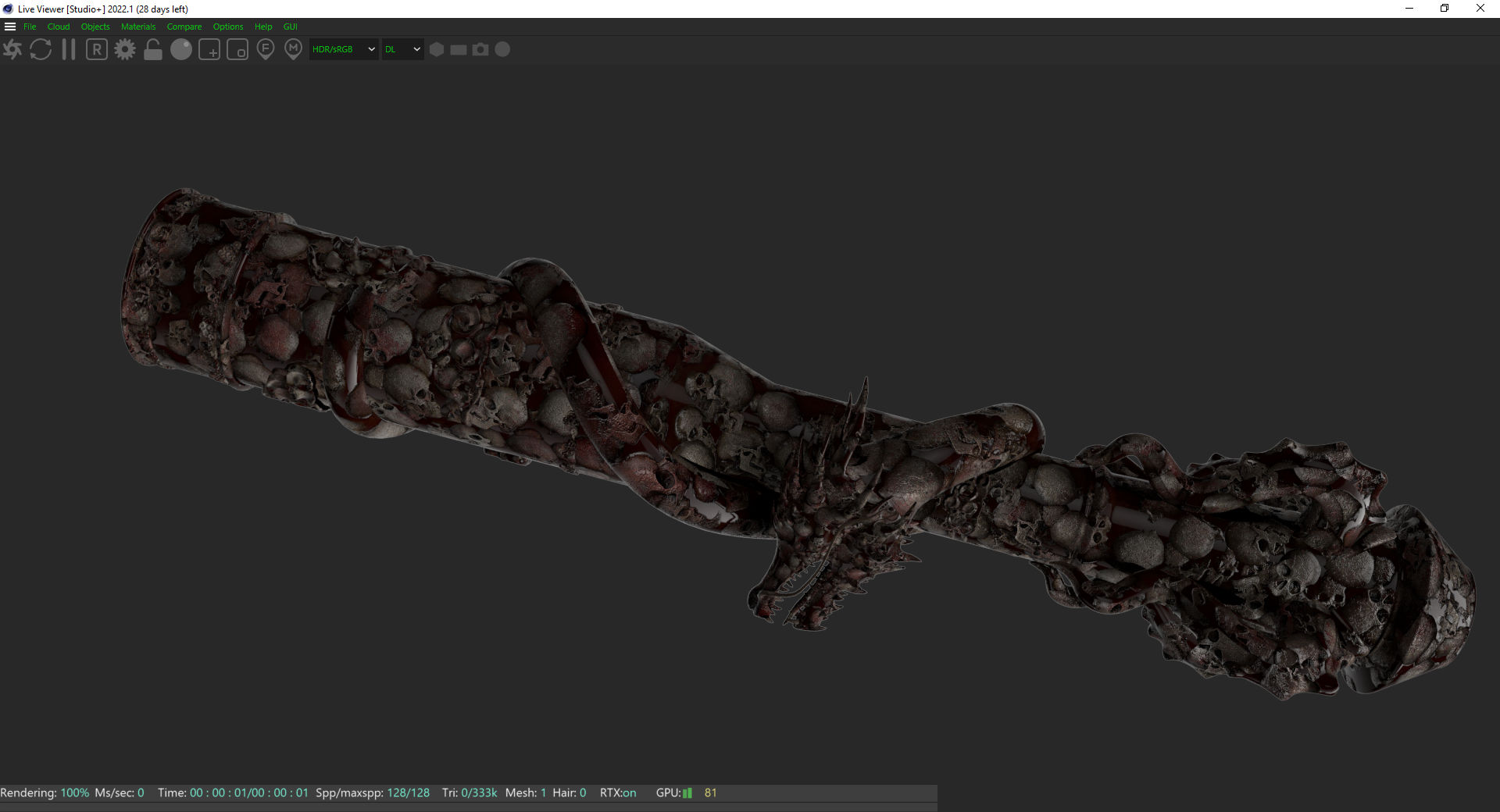
Task: Click the hexagon icon in toolbar
Action: [x=437, y=49]
